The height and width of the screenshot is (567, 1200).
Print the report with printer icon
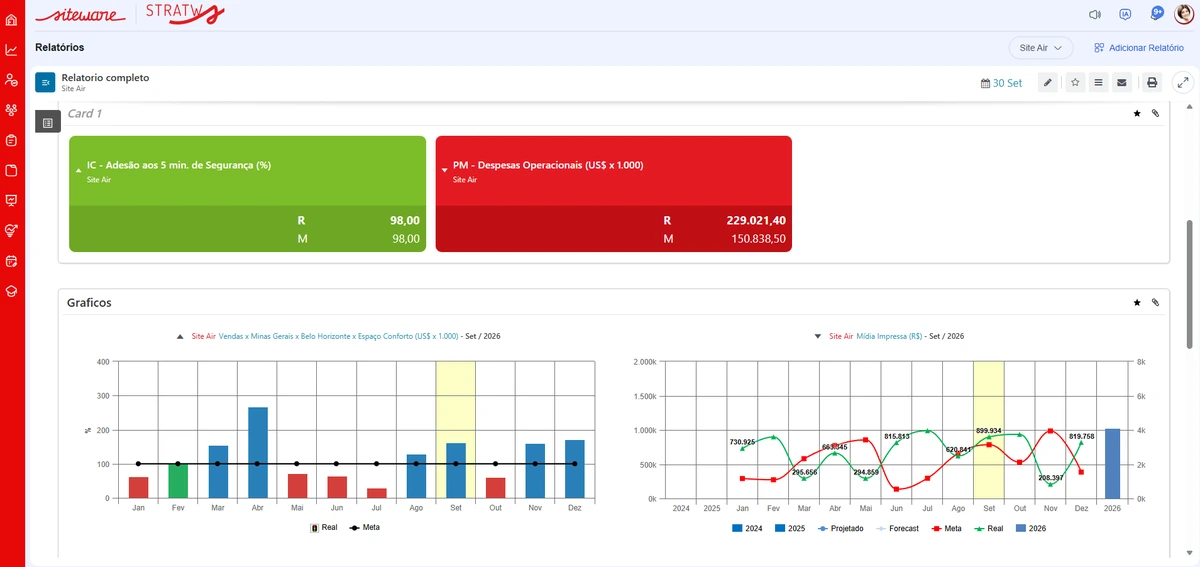click(1152, 83)
